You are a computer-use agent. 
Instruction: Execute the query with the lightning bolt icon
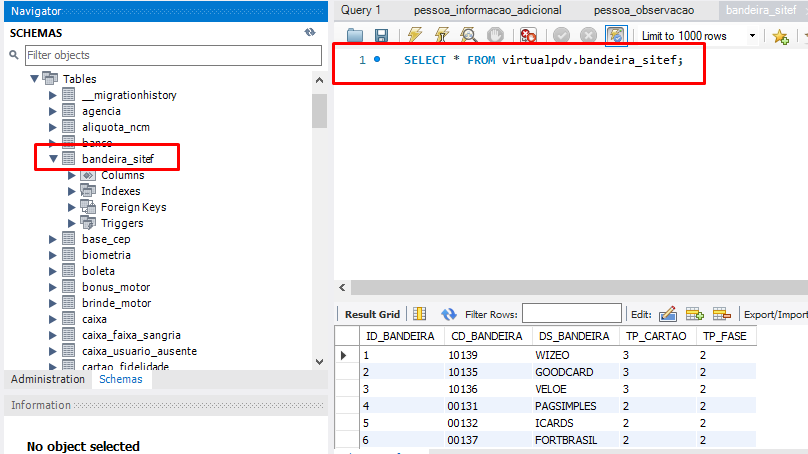tap(415, 35)
